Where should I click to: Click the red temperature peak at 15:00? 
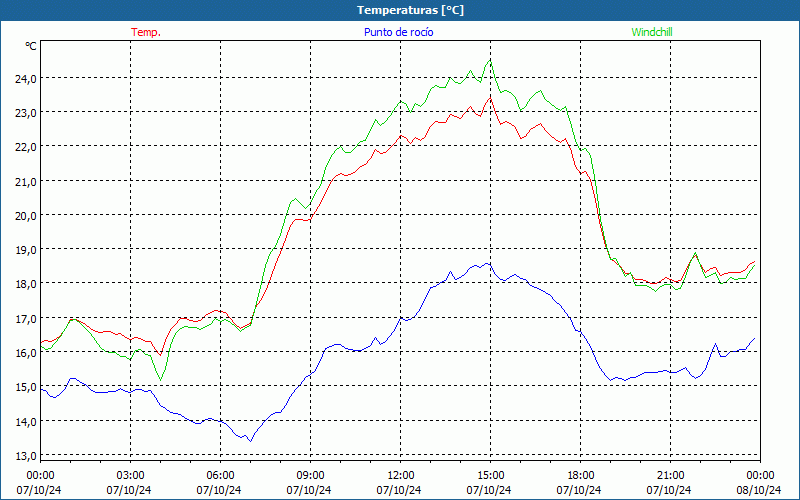click(490, 97)
